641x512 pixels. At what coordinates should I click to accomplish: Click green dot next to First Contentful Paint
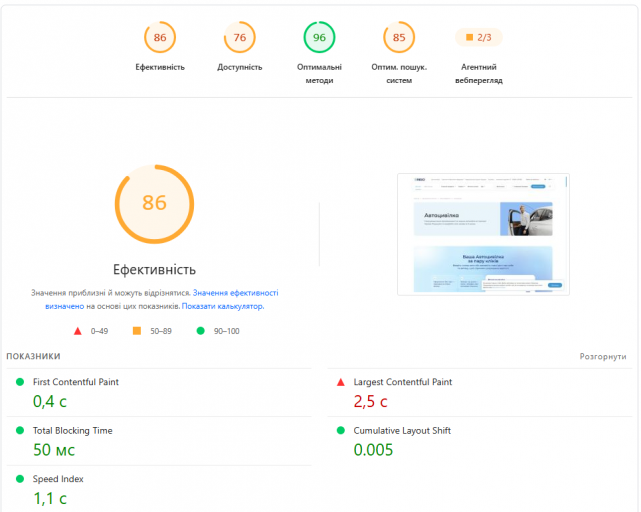[20, 382]
